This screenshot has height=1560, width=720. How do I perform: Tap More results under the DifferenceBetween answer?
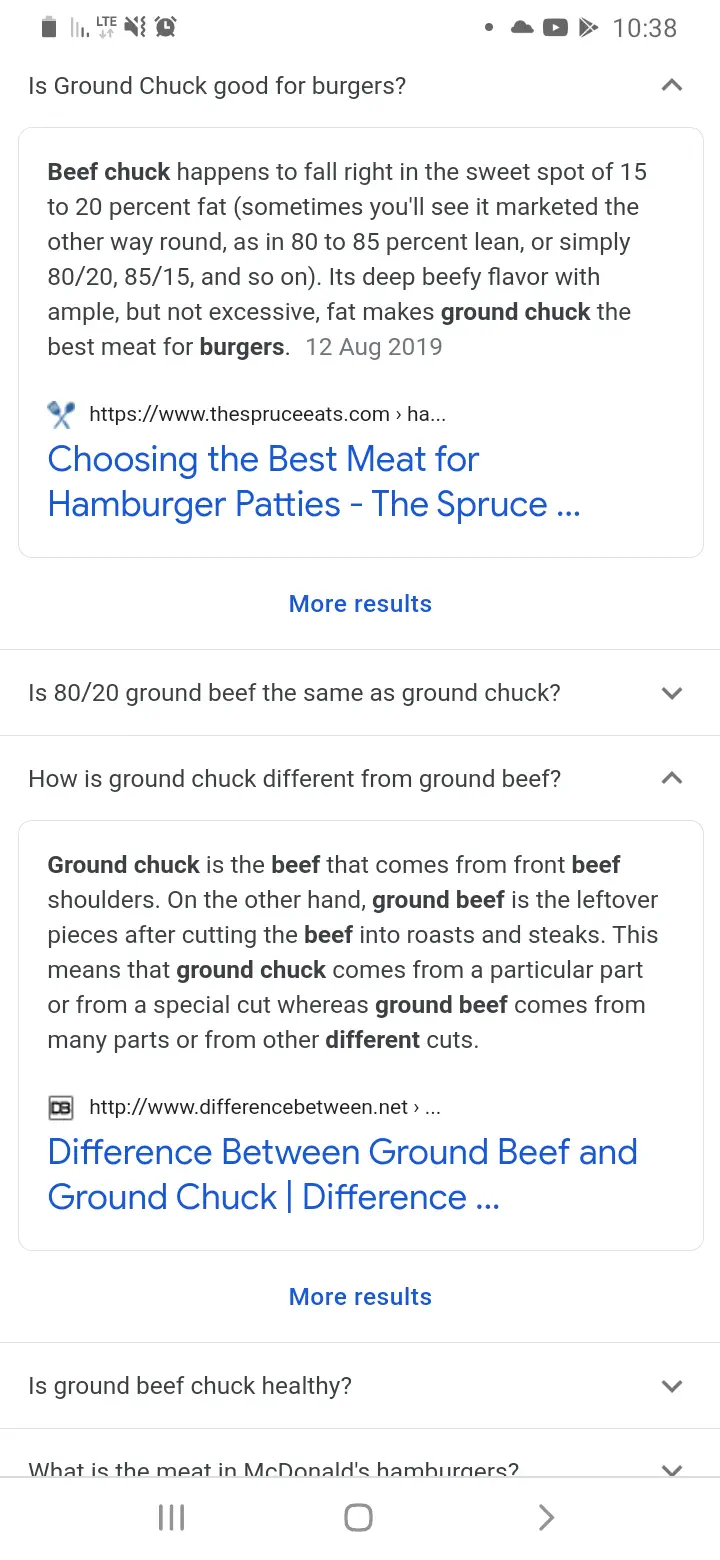(x=360, y=1297)
